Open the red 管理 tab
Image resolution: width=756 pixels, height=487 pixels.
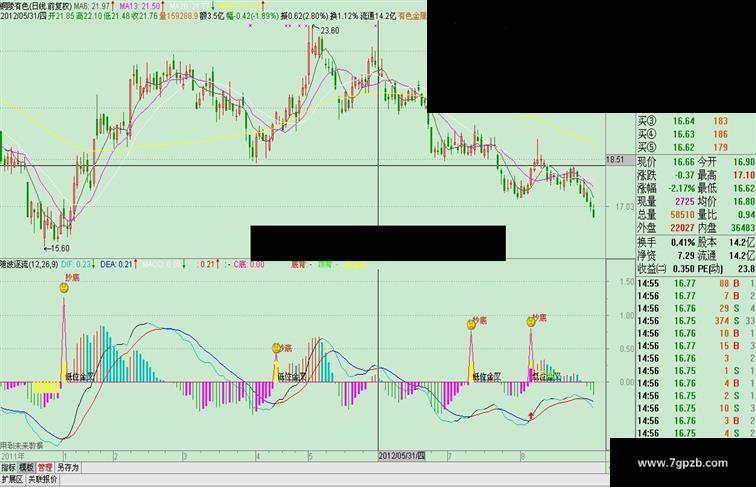click(45, 468)
